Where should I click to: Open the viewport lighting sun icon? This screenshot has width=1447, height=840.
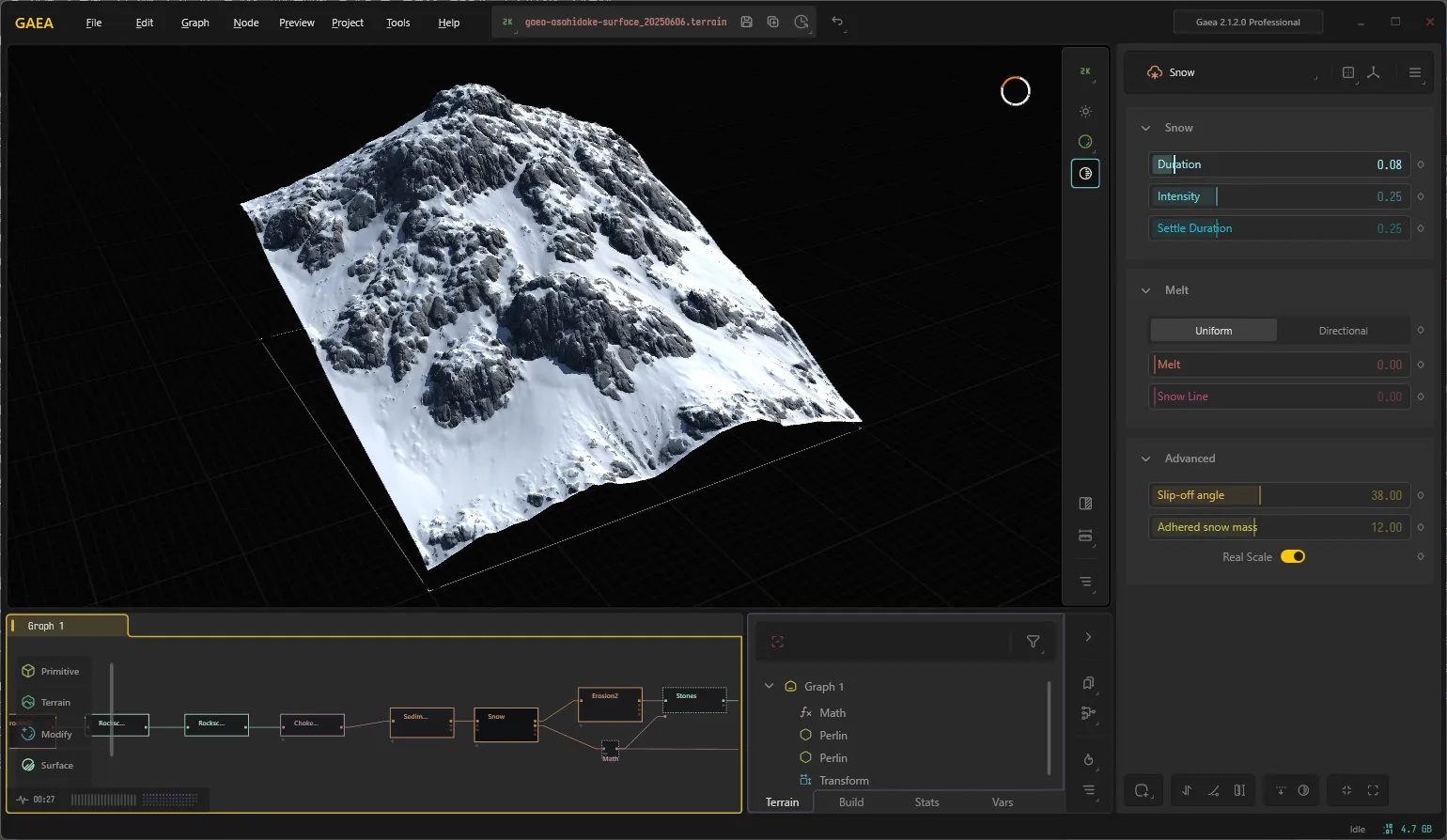[x=1085, y=111]
